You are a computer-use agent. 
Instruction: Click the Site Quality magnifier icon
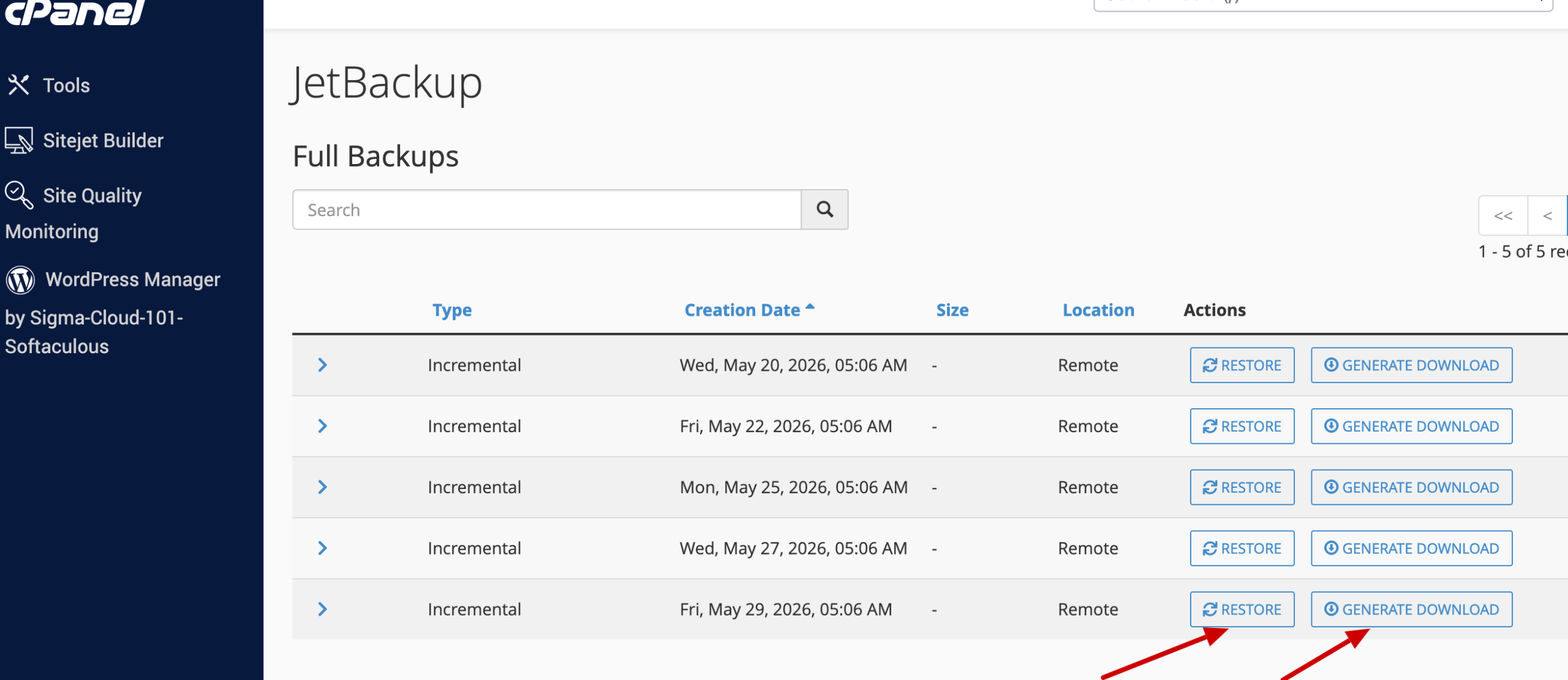tap(19, 195)
